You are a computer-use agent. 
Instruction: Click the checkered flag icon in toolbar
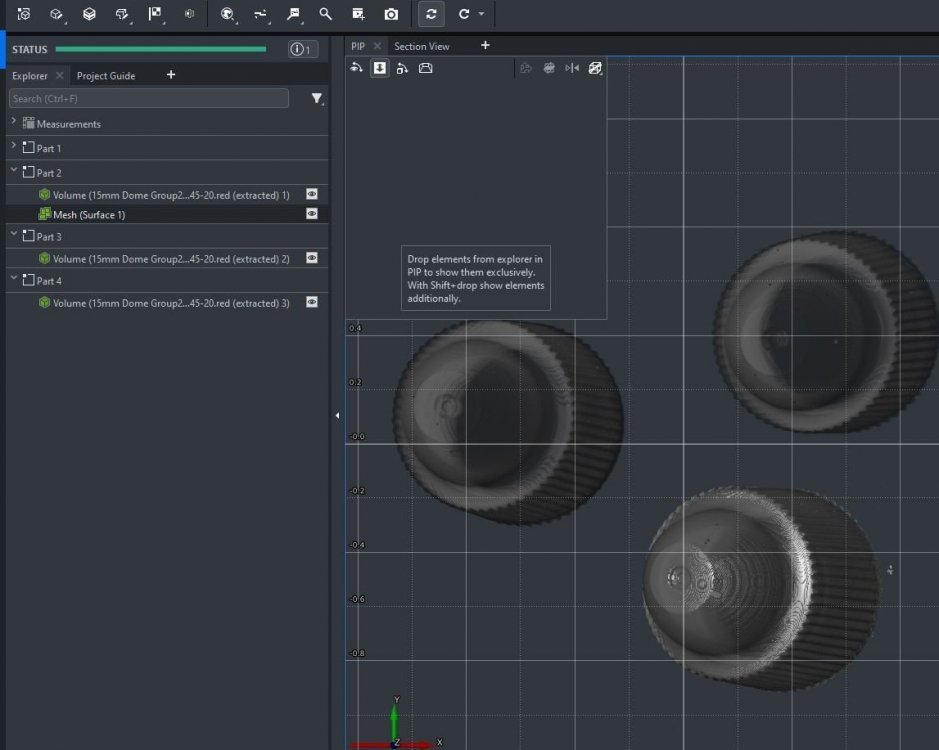coord(155,14)
